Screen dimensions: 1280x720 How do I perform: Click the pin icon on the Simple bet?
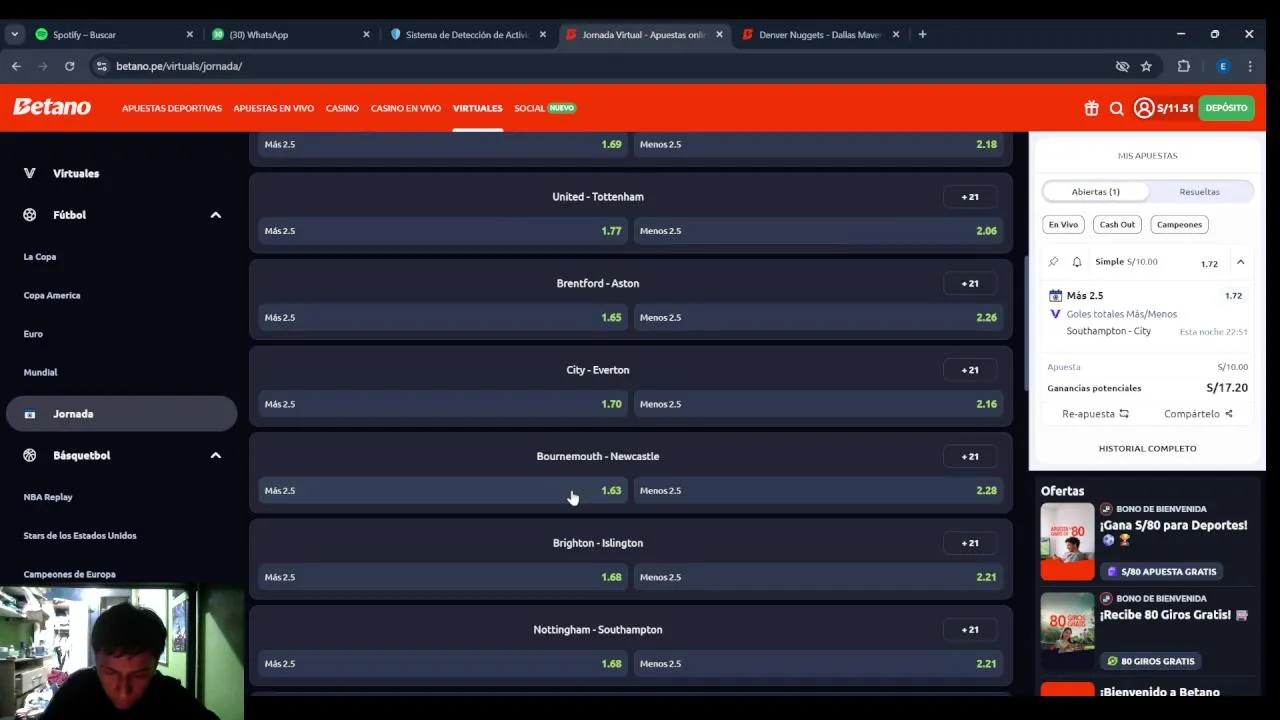[1053, 262]
